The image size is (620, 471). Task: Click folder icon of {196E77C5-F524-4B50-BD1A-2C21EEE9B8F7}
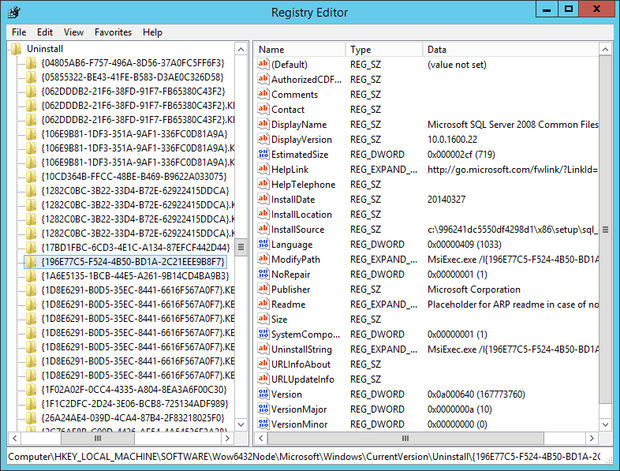[31, 262]
